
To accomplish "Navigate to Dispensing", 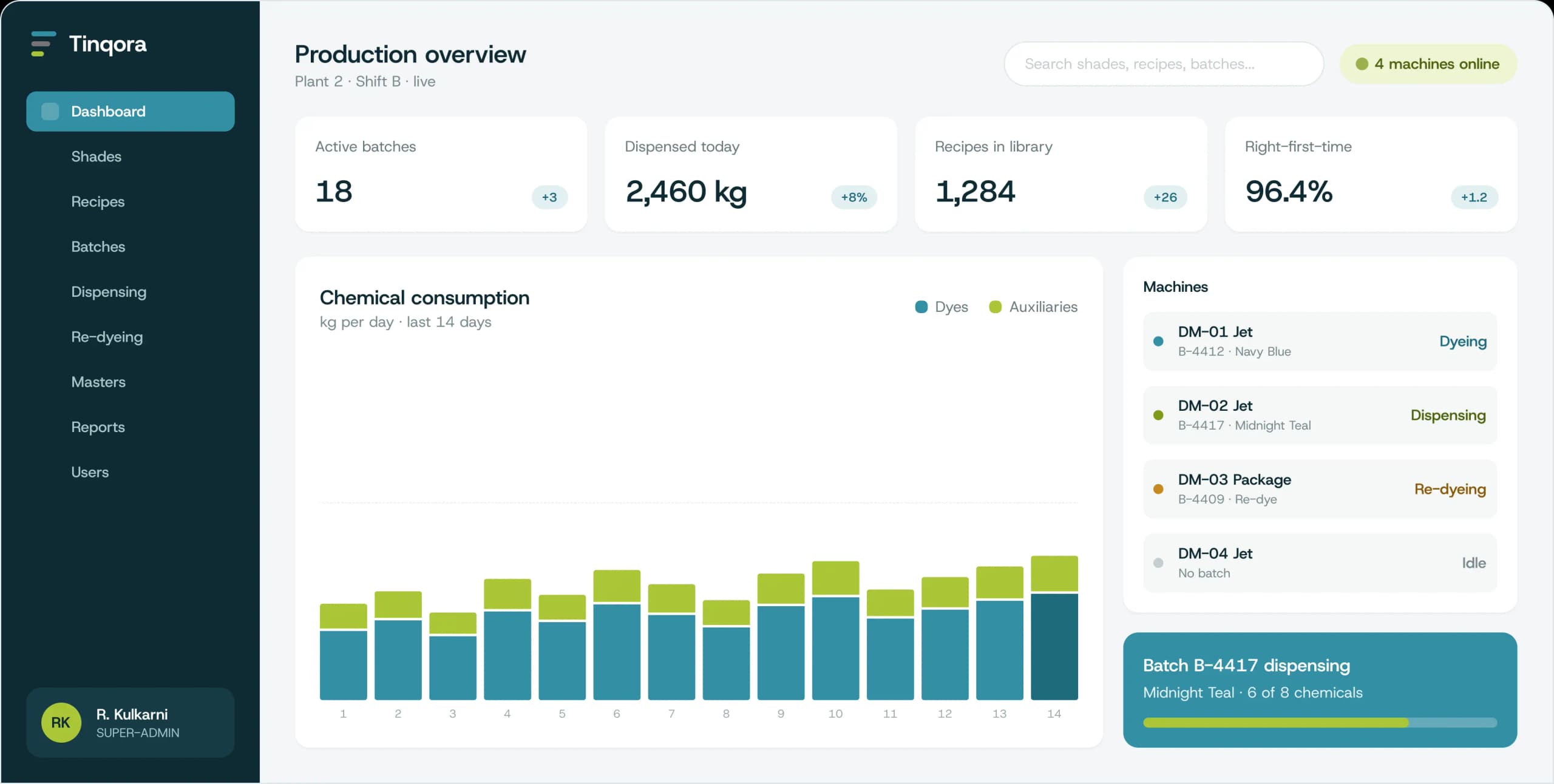I will pos(109,292).
